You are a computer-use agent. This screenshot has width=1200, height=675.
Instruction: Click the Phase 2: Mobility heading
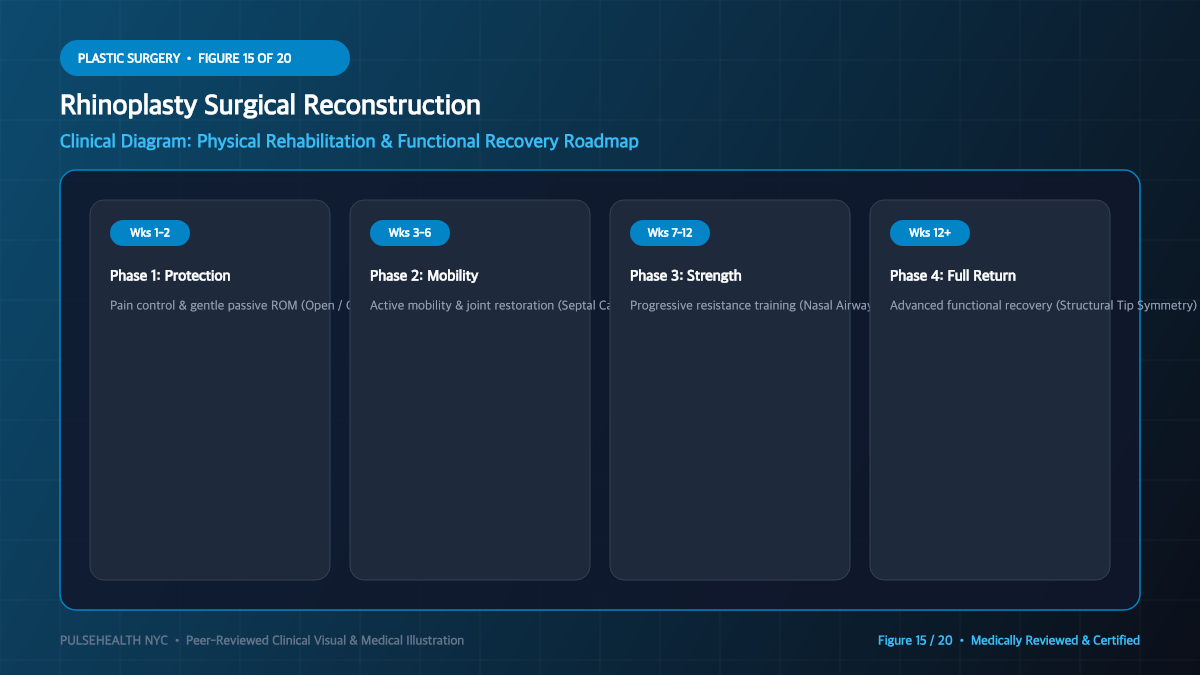424,275
